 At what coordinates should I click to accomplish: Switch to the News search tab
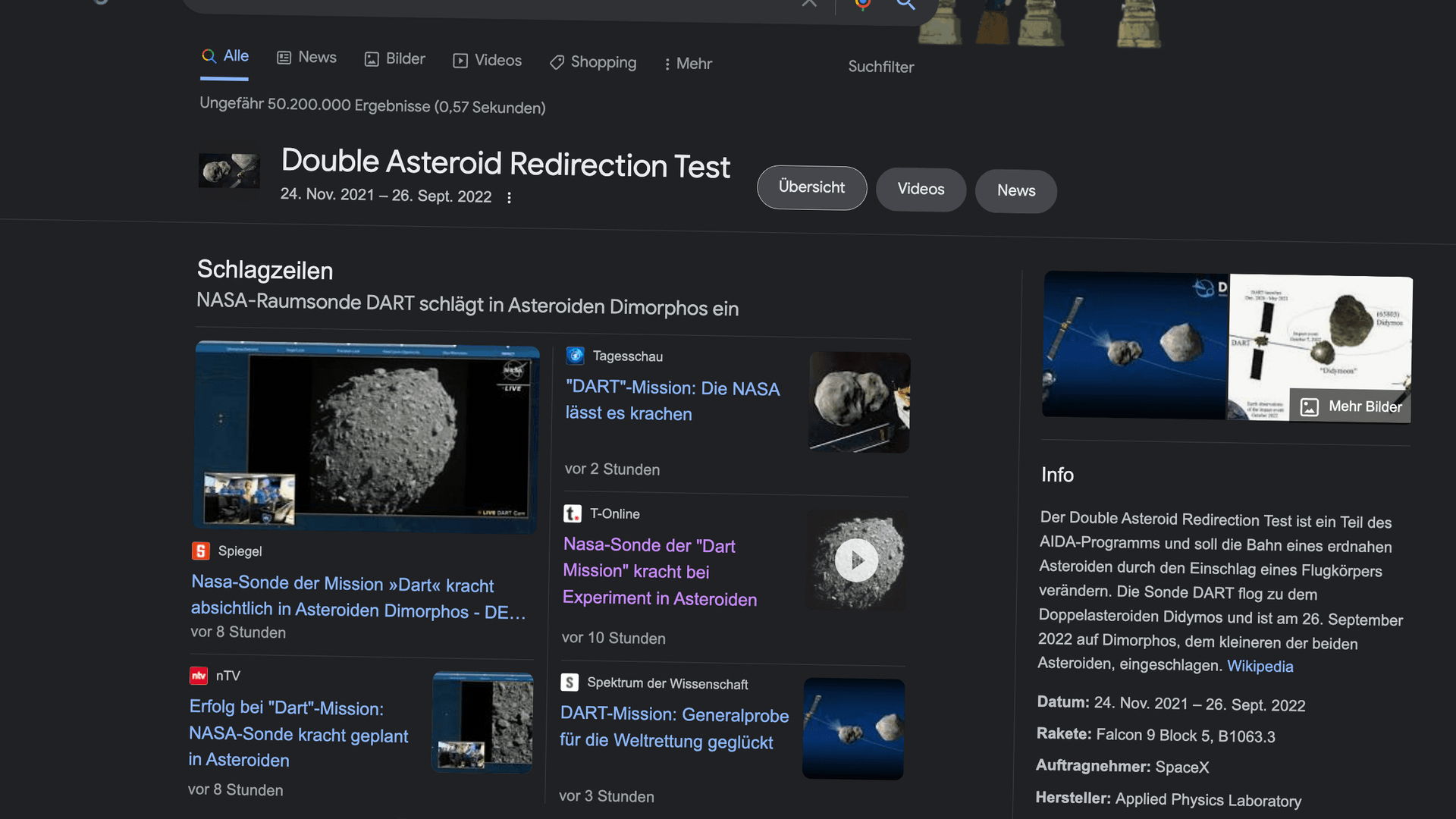click(306, 58)
